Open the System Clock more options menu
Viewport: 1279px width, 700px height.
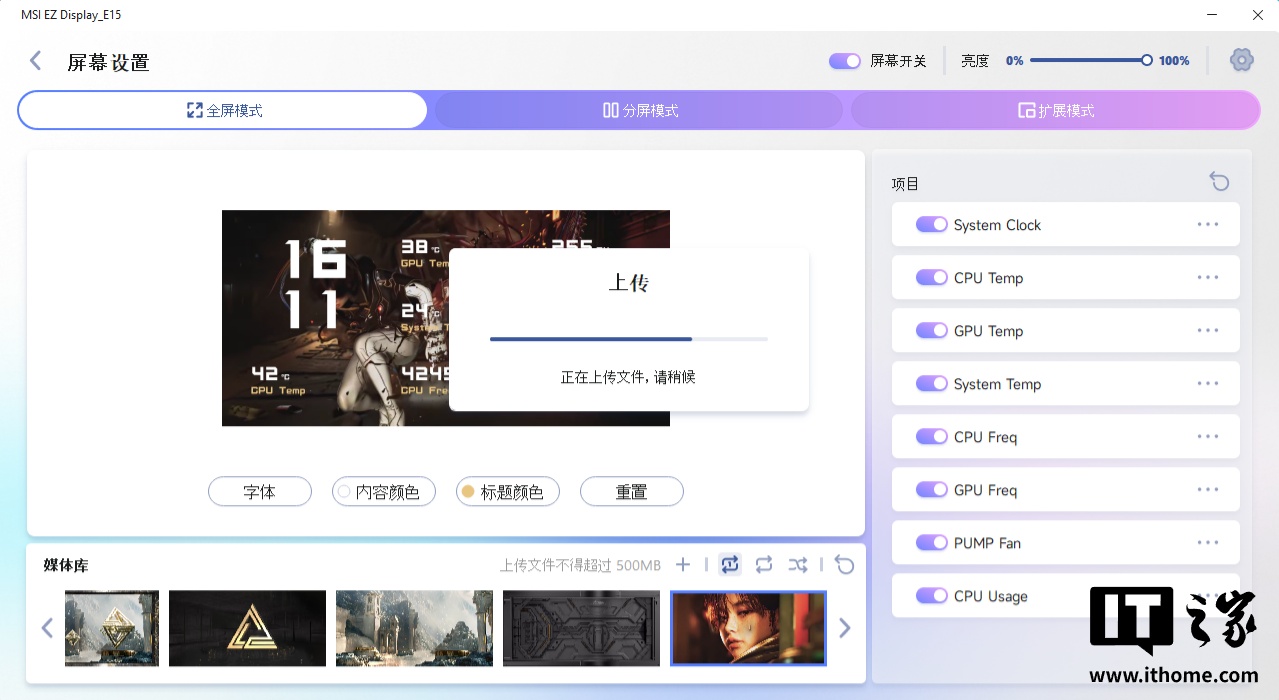pos(1208,224)
